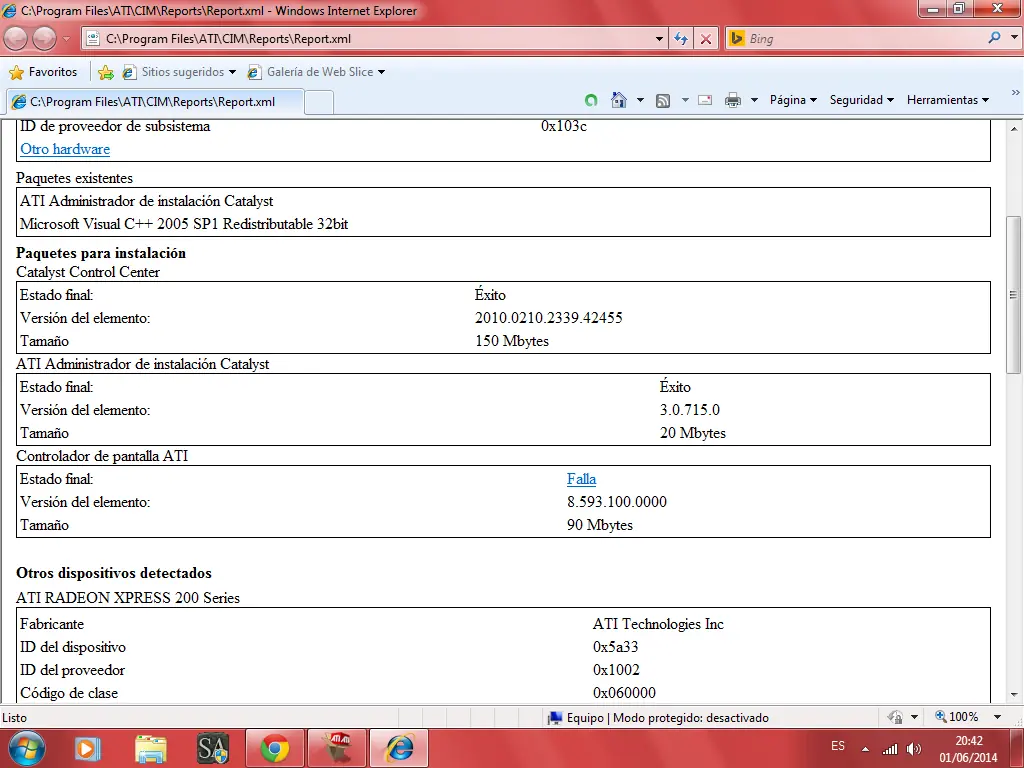
Task: Expand the Print dropdown arrow
Action: click(x=754, y=100)
